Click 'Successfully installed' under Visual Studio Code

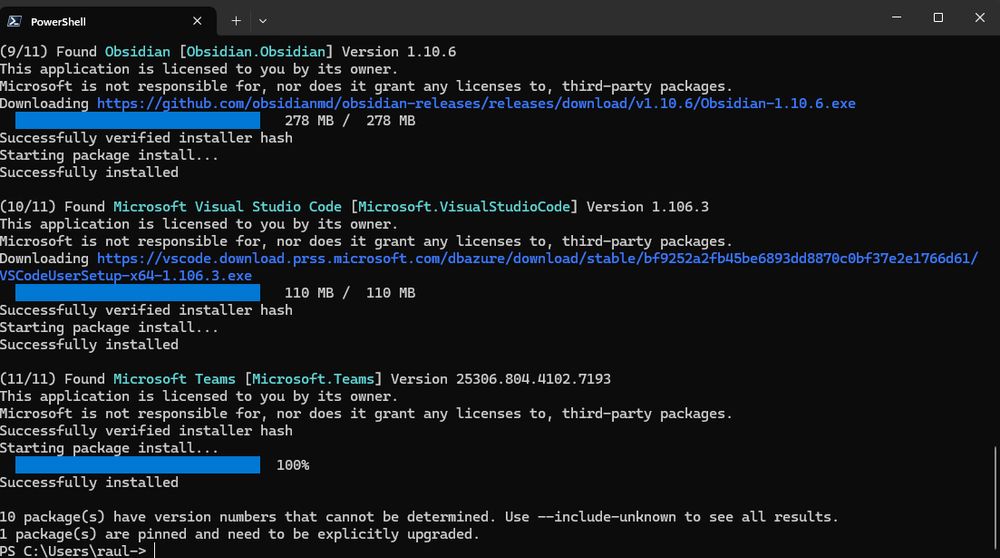89,344
